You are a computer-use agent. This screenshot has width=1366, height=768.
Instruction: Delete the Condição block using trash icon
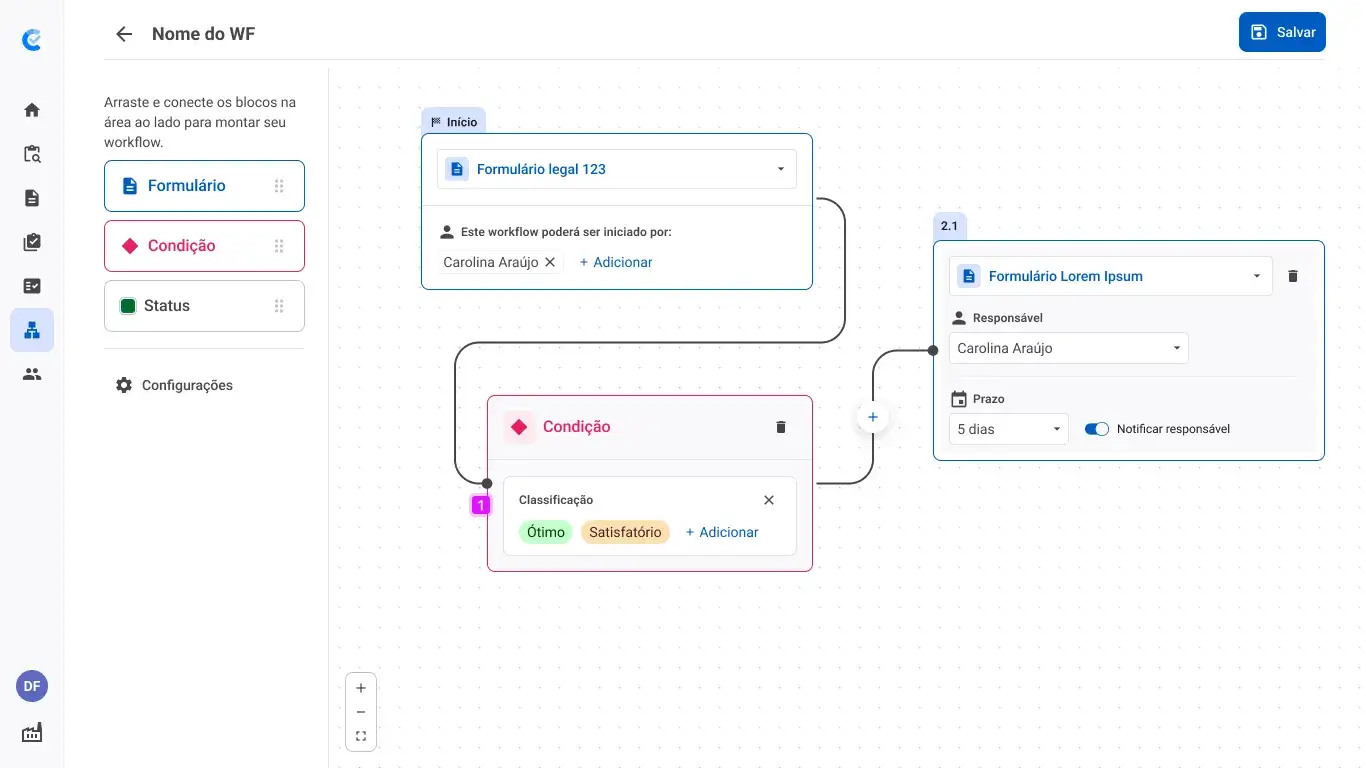point(780,426)
